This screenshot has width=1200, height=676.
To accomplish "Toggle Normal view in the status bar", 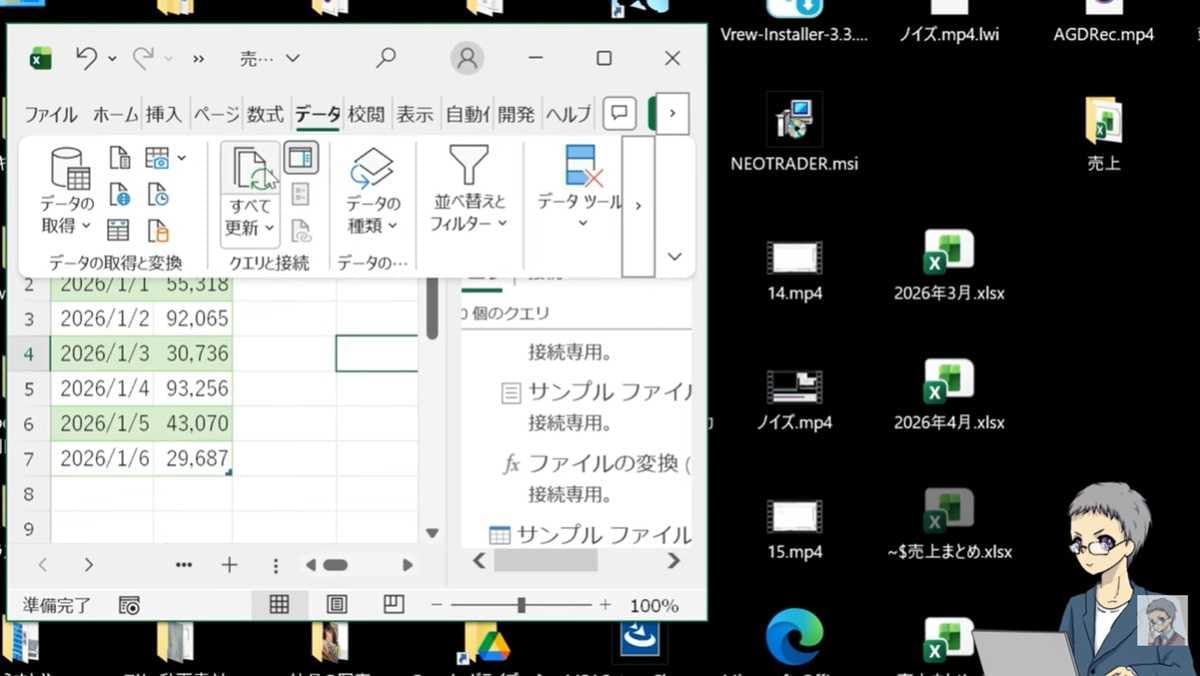I will pos(279,604).
